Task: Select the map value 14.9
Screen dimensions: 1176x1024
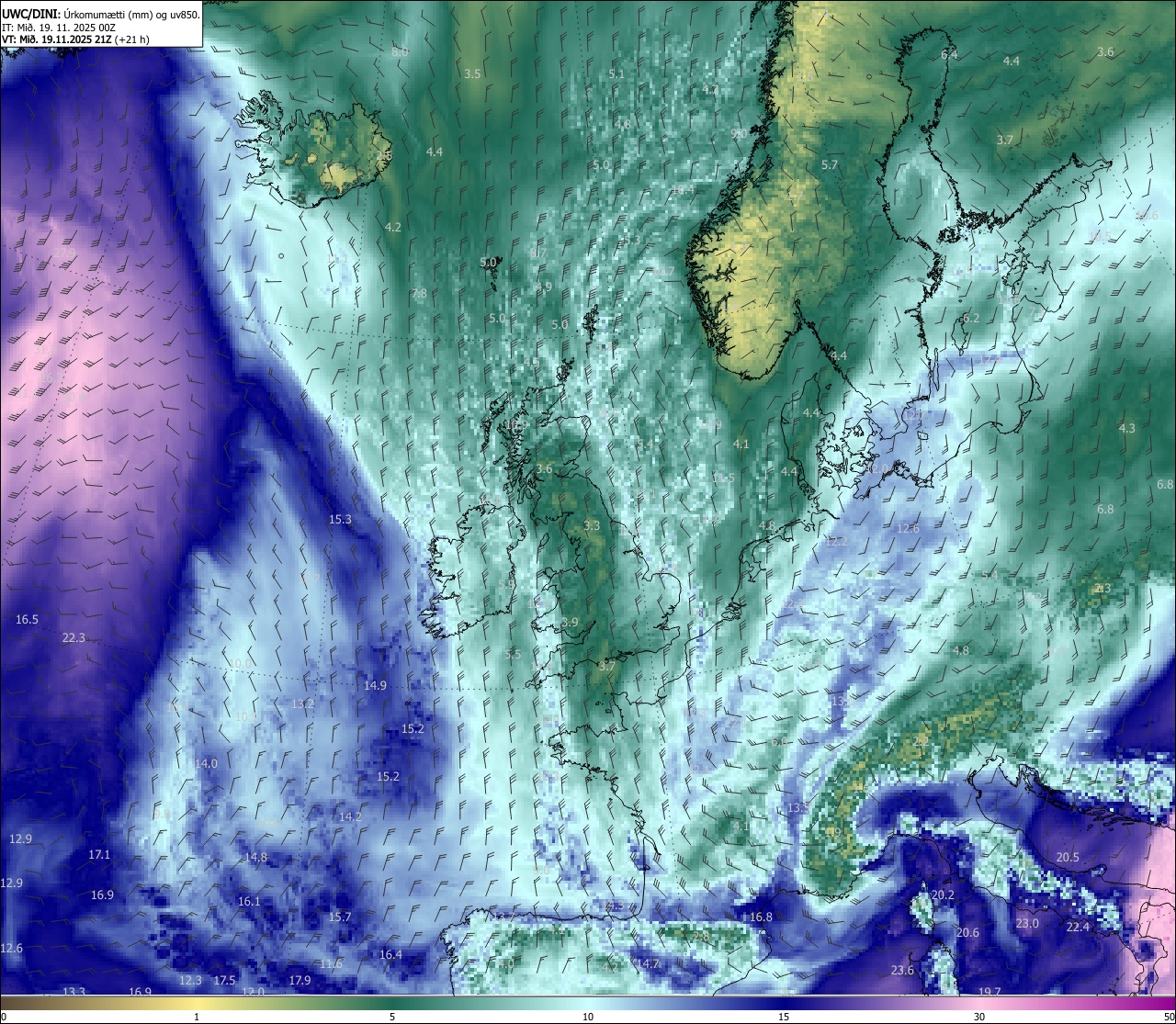Action: coord(375,685)
